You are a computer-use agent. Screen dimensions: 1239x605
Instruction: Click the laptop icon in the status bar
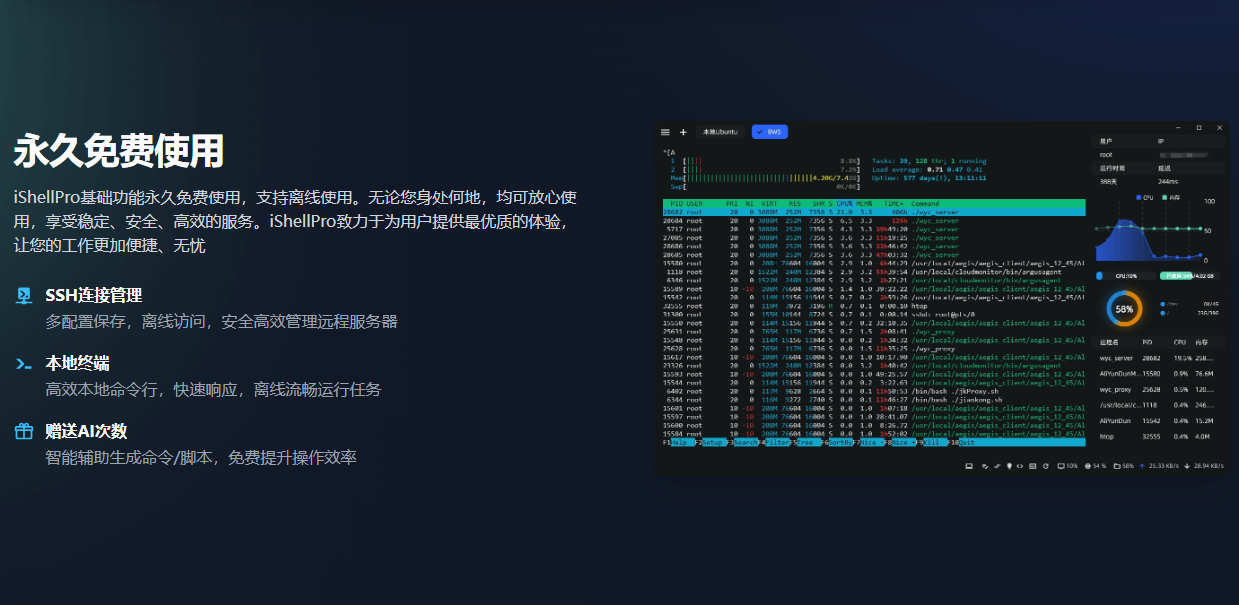coord(969,466)
